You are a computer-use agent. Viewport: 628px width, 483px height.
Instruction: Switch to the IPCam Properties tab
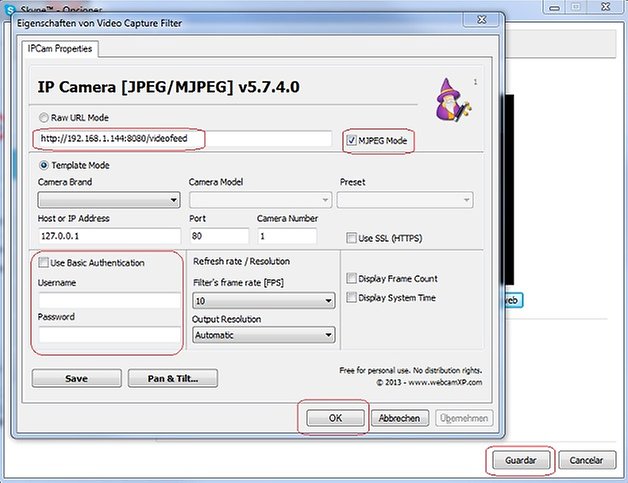pyautogui.click(x=60, y=49)
